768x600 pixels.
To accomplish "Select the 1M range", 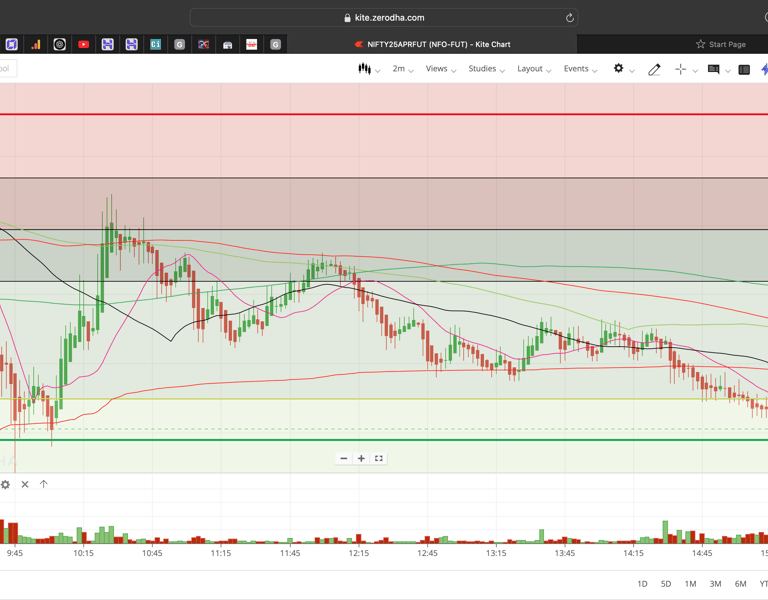I will click(x=690, y=584).
